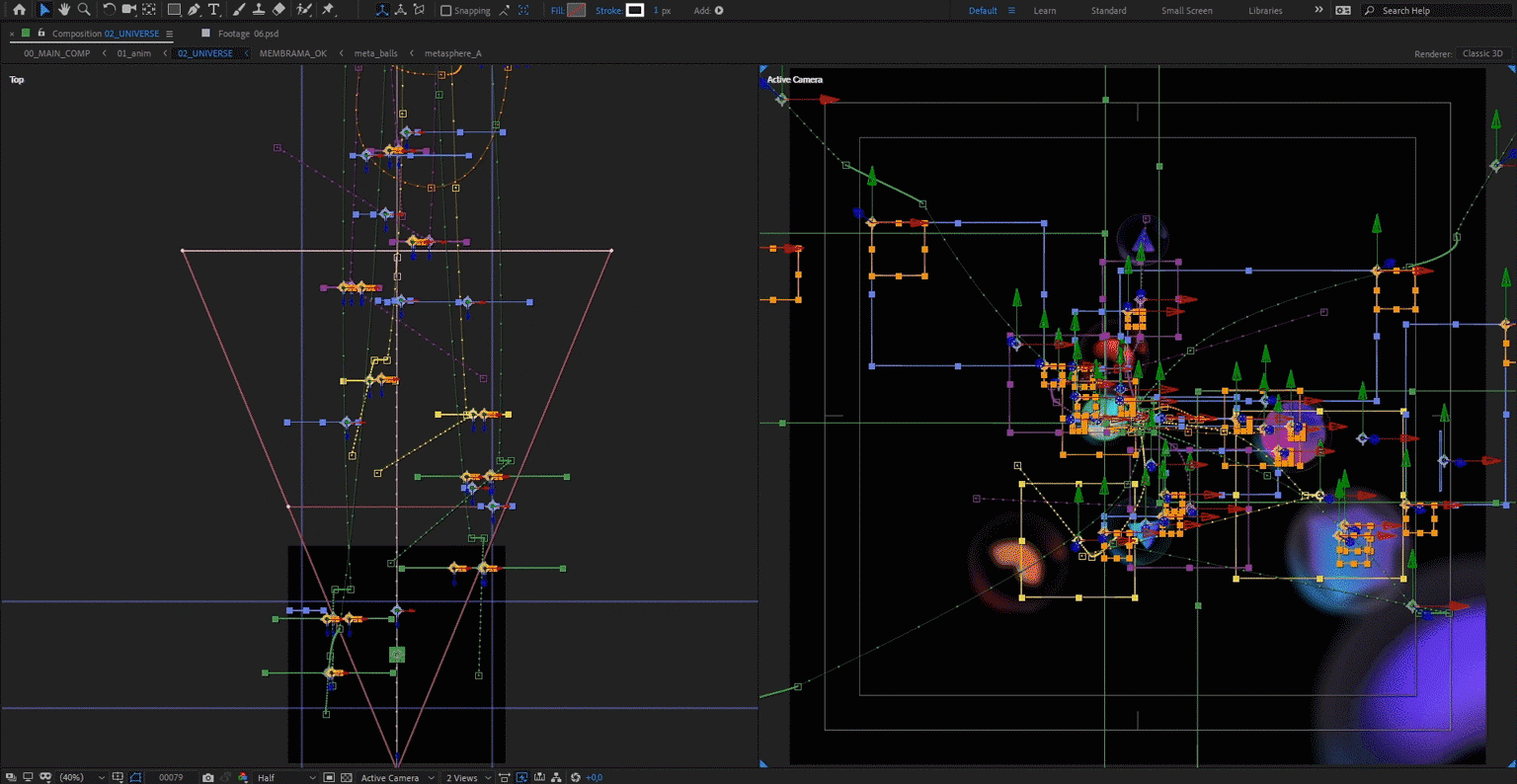This screenshot has width=1517, height=784.
Task: Click the workspace sync settings icon
Action: (1343, 10)
